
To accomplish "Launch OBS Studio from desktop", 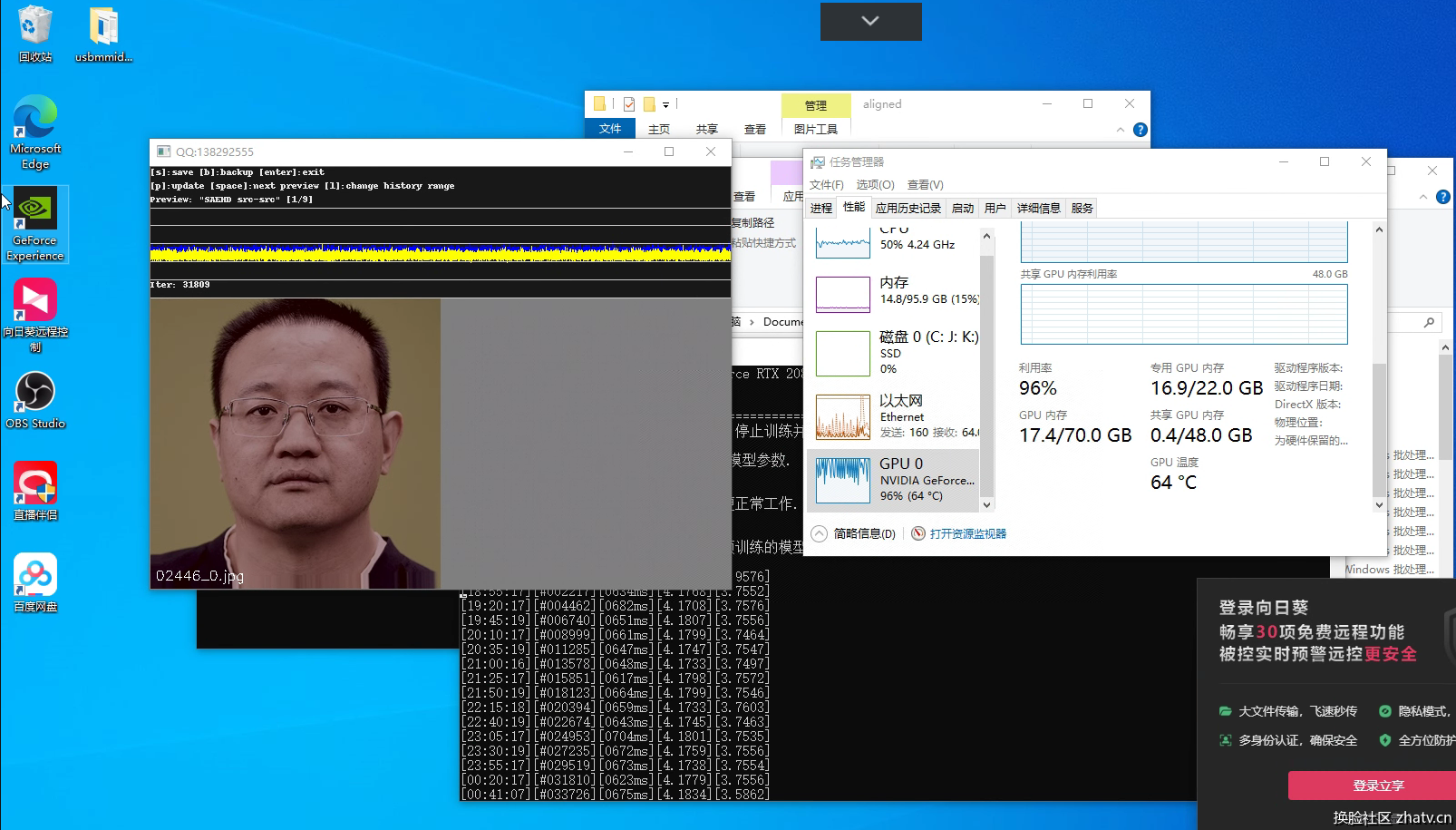I will (35, 400).
